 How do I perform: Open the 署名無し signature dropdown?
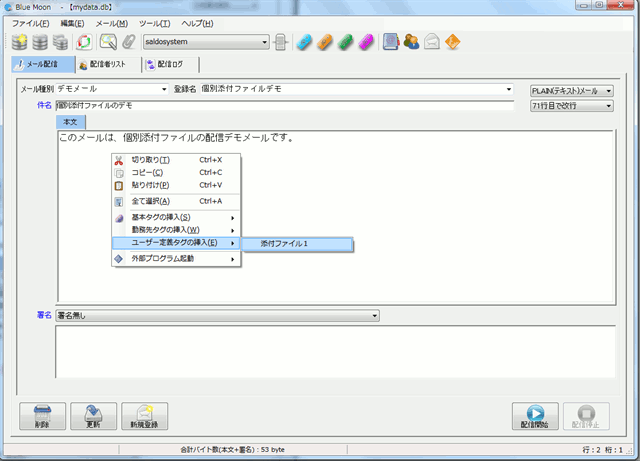pyautogui.click(x=374, y=316)
